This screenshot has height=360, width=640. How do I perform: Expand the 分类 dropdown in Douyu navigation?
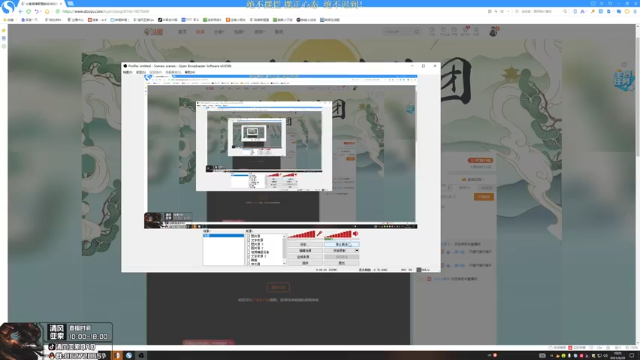219,32
